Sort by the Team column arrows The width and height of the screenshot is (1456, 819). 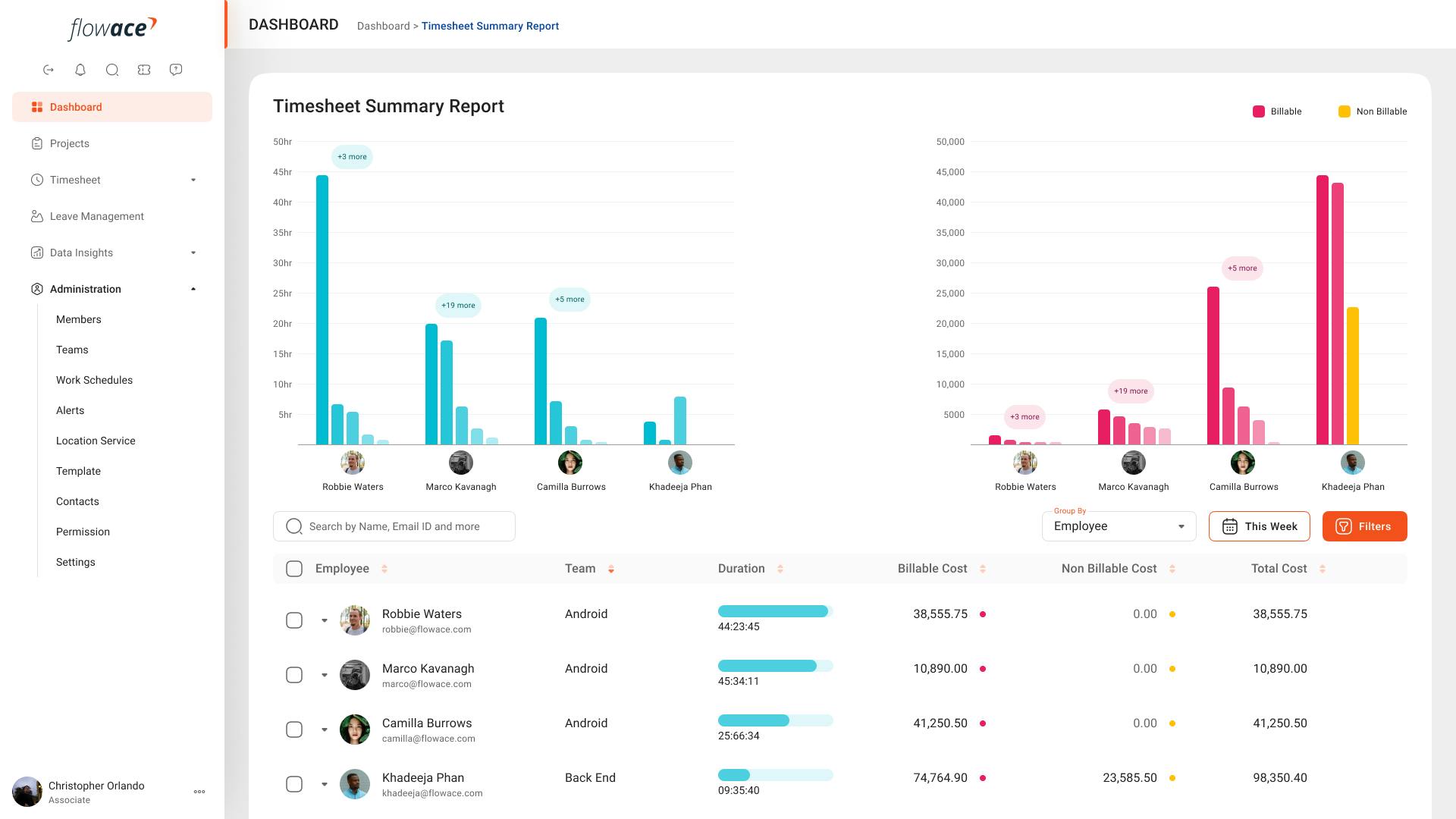[611, 569]
